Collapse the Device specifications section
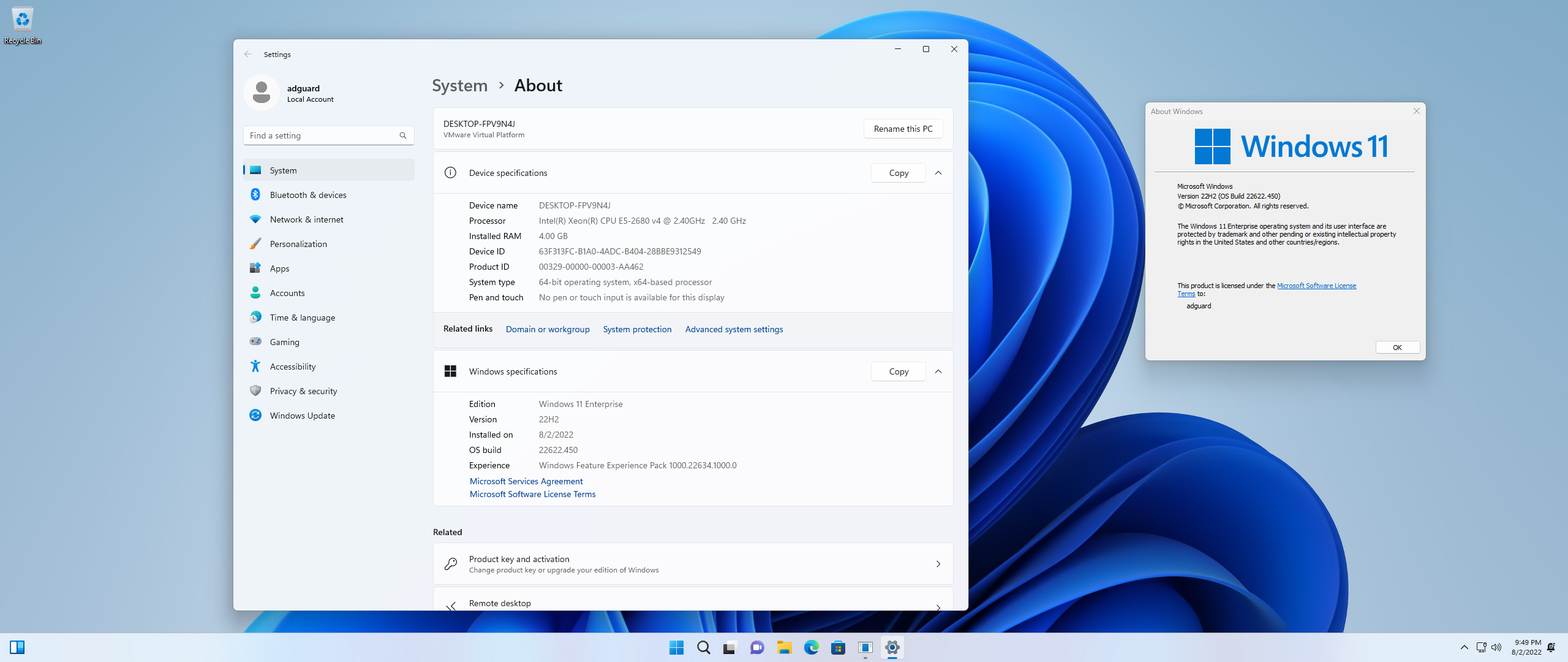Viewport: 1568px width, 662px height. click(938, 173)
